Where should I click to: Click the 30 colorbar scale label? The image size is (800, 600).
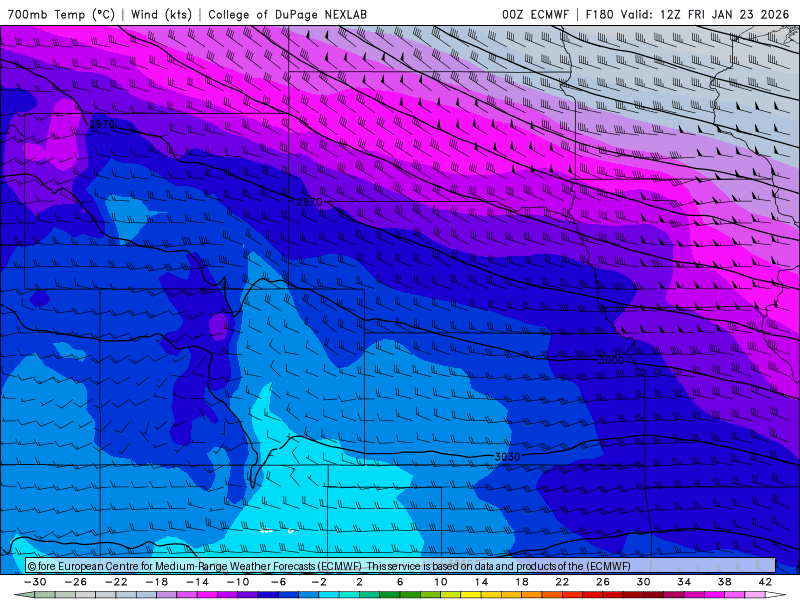(x=643, y=582)
